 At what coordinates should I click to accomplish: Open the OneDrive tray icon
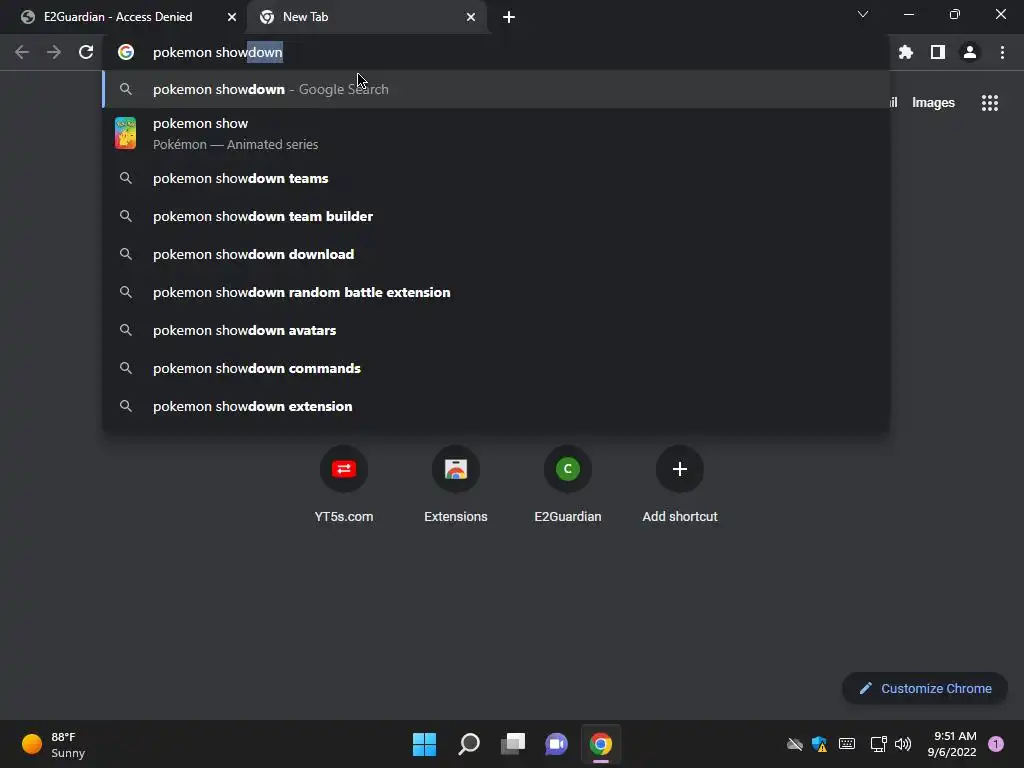tap(795, 744)
